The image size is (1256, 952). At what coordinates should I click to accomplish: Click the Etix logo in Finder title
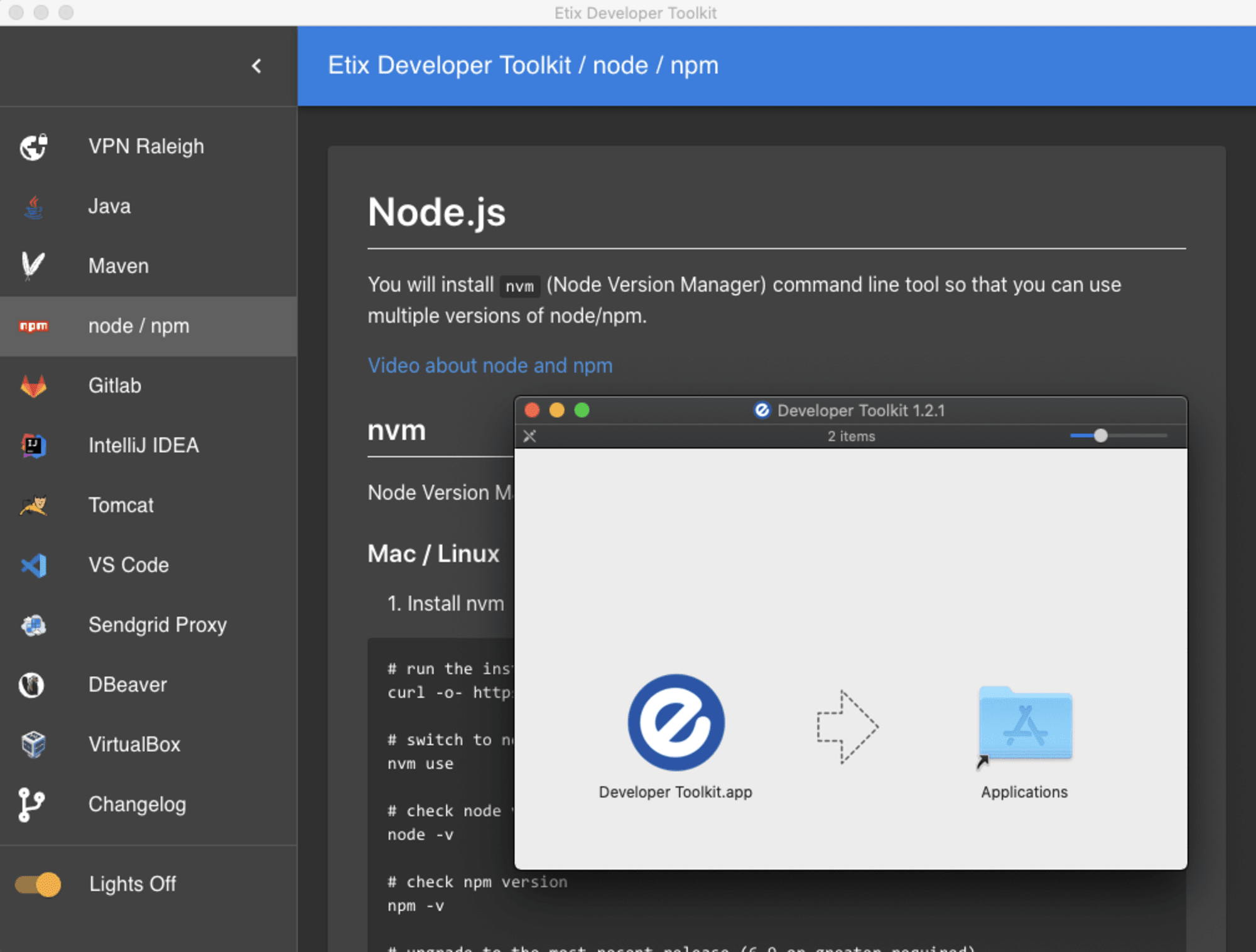tap(762, 410)
